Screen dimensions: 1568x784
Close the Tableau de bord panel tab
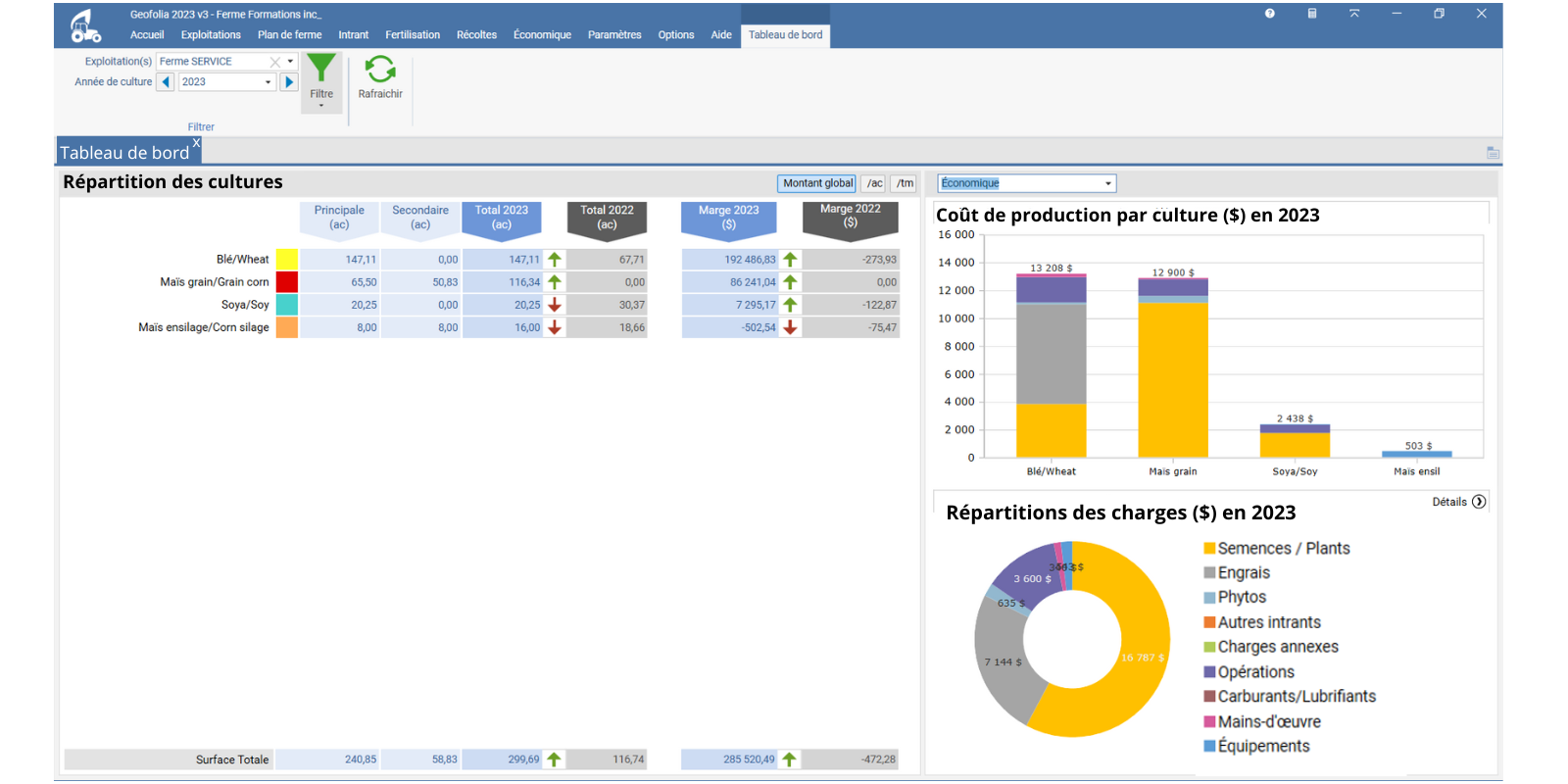coord(196,143)
